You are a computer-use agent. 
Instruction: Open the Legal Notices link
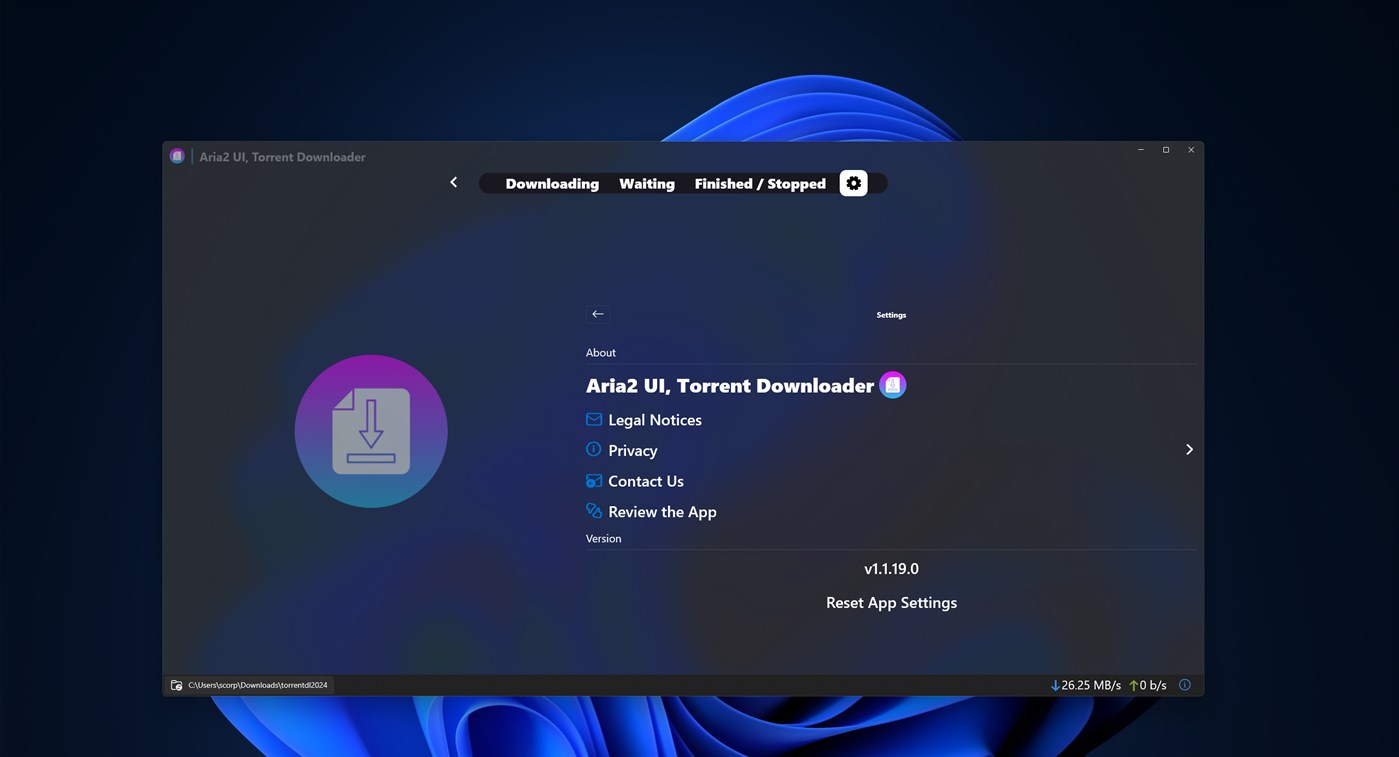tap(655, 419)
